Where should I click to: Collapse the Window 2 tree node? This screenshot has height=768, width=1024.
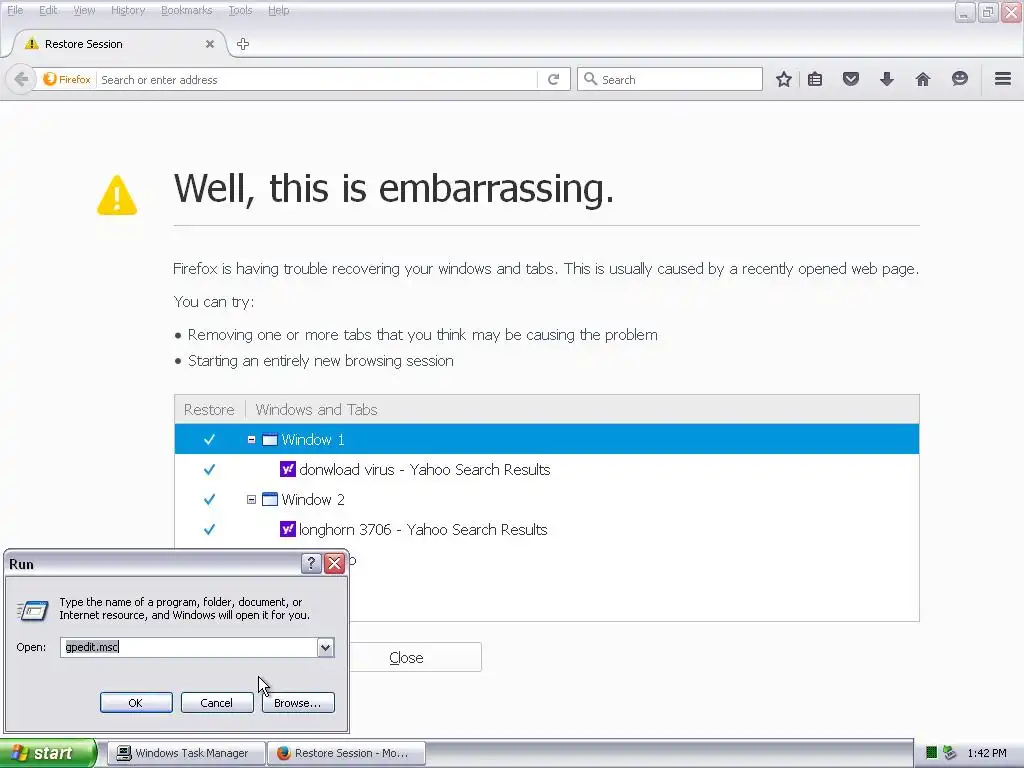click(251, 500)
